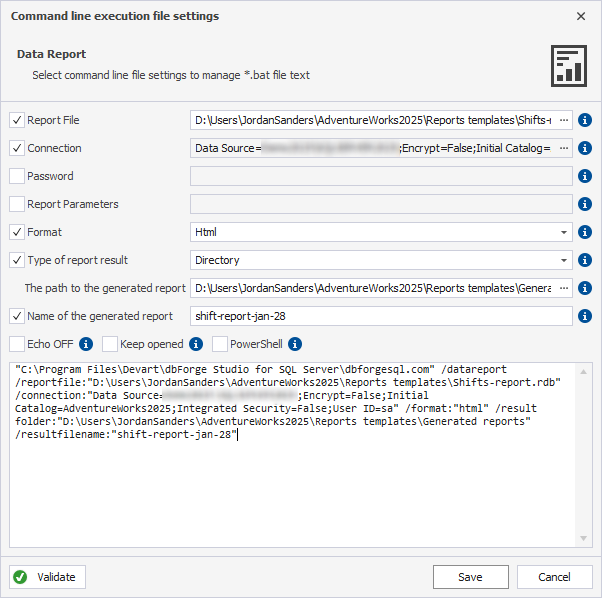This screenshot has width=602, height=598.
Task: Click the Data Report chart icon
Action: pos(569,66)
